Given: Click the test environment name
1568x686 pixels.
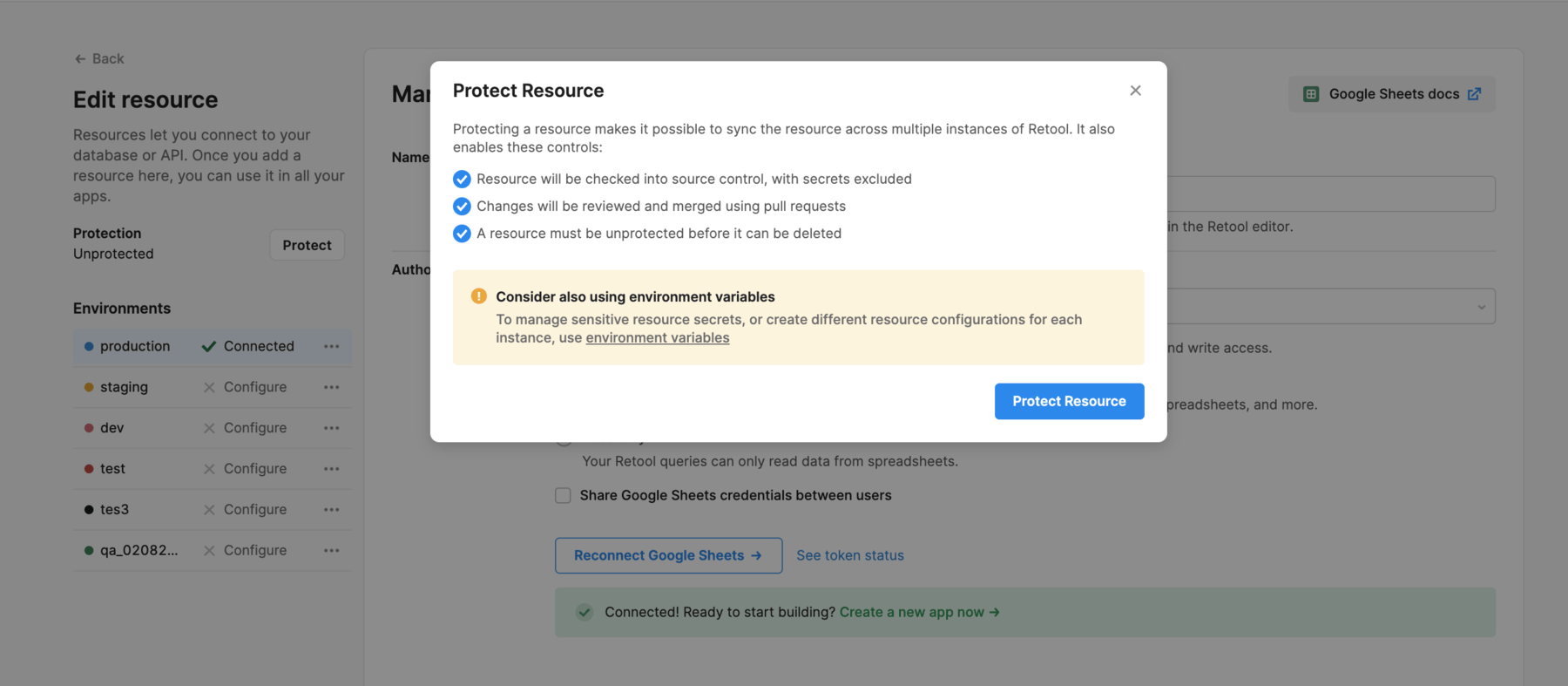Looking at the screenshot, I should coord(112,469).
